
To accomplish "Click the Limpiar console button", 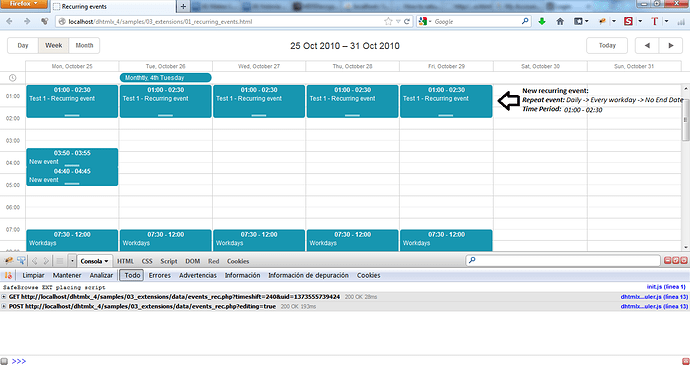I will [33, 275].
